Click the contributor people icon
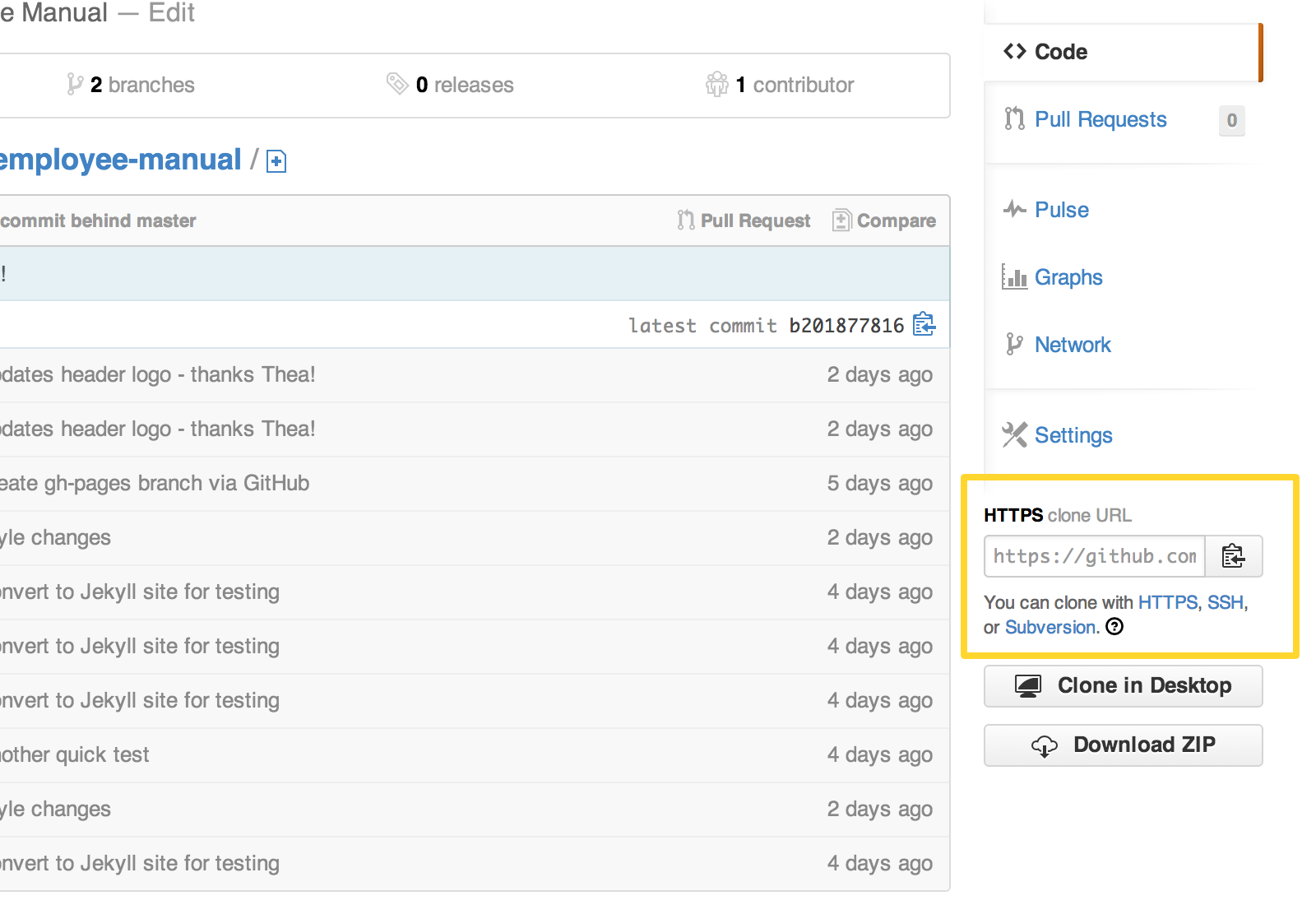Image resolution: width=1316 pixels, height=905 pixels. coord(716,84)
